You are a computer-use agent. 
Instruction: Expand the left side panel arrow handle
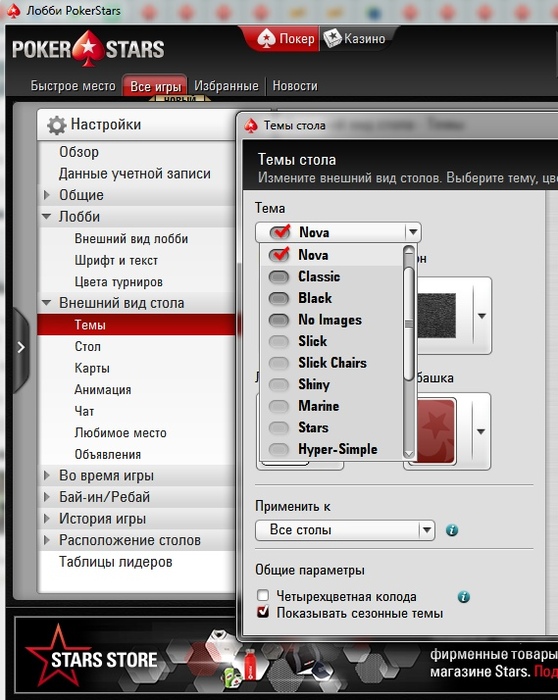[x=21, y=348]
